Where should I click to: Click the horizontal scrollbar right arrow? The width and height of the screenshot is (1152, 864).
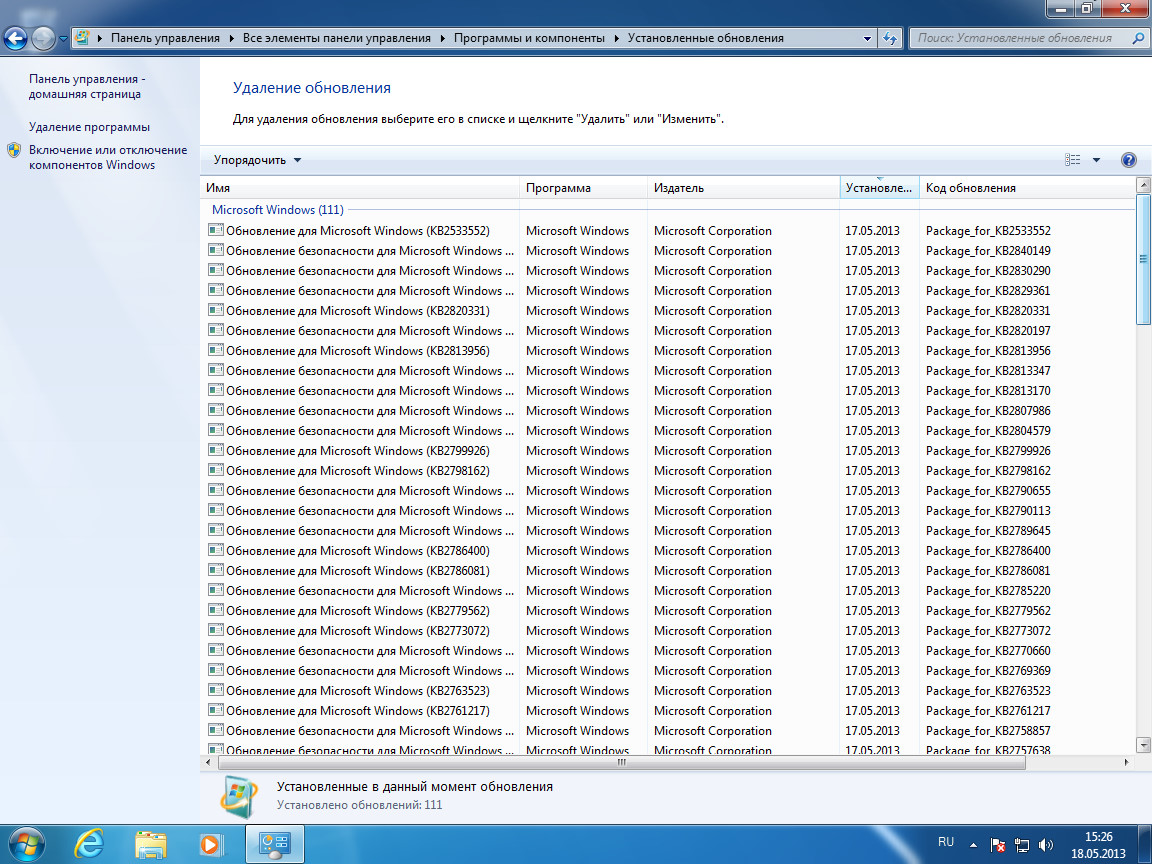click(1127, 763)
